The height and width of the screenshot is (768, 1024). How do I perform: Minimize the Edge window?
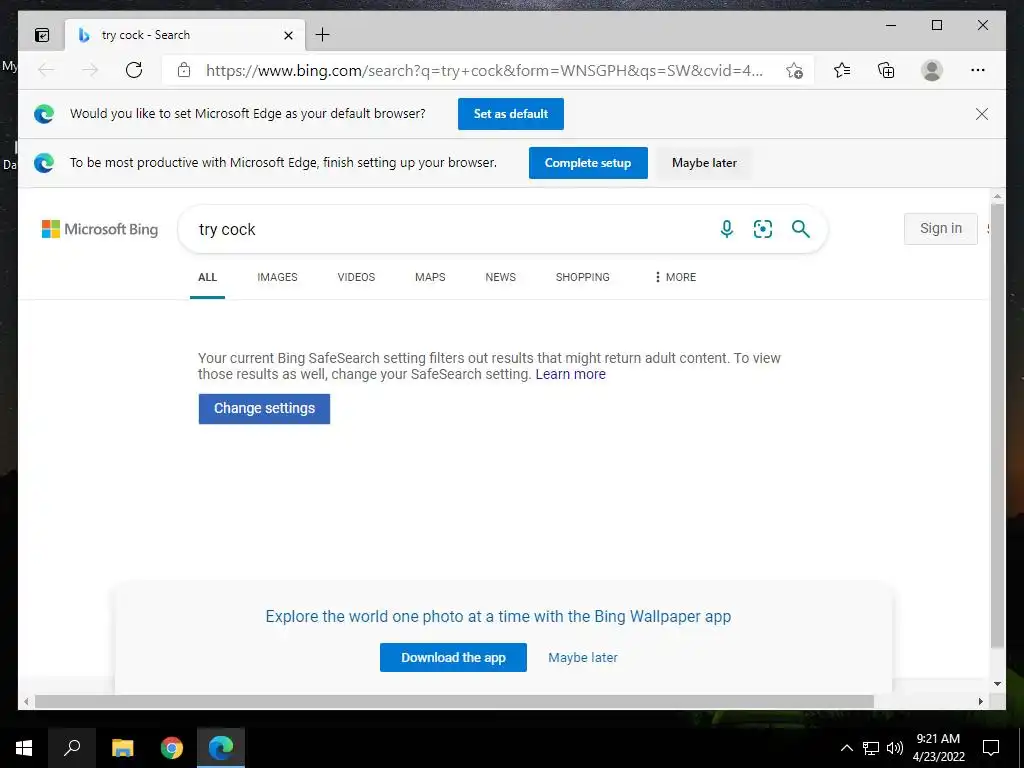tap(891, 25)
